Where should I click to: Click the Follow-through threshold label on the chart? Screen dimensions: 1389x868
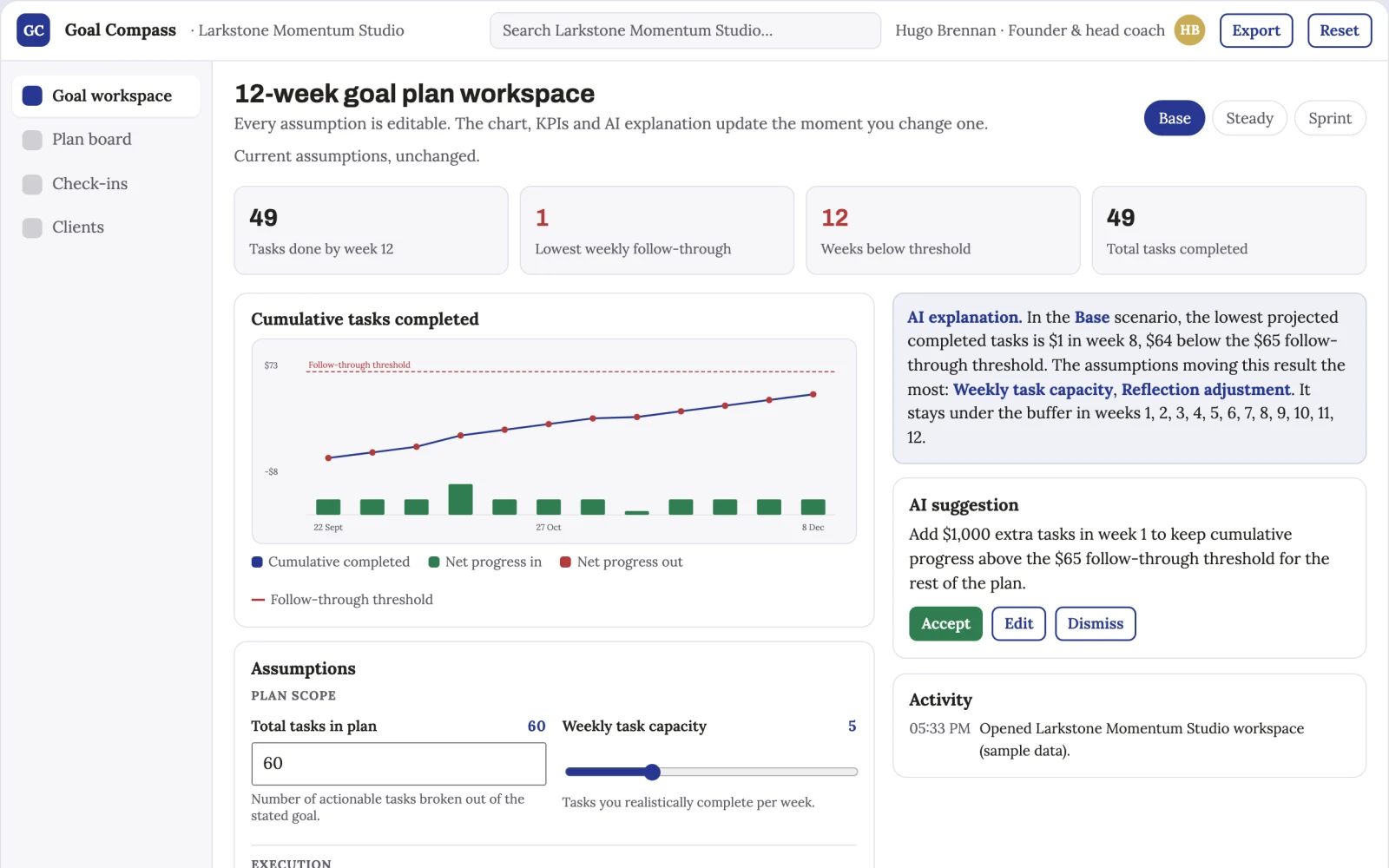coord(359,365)
